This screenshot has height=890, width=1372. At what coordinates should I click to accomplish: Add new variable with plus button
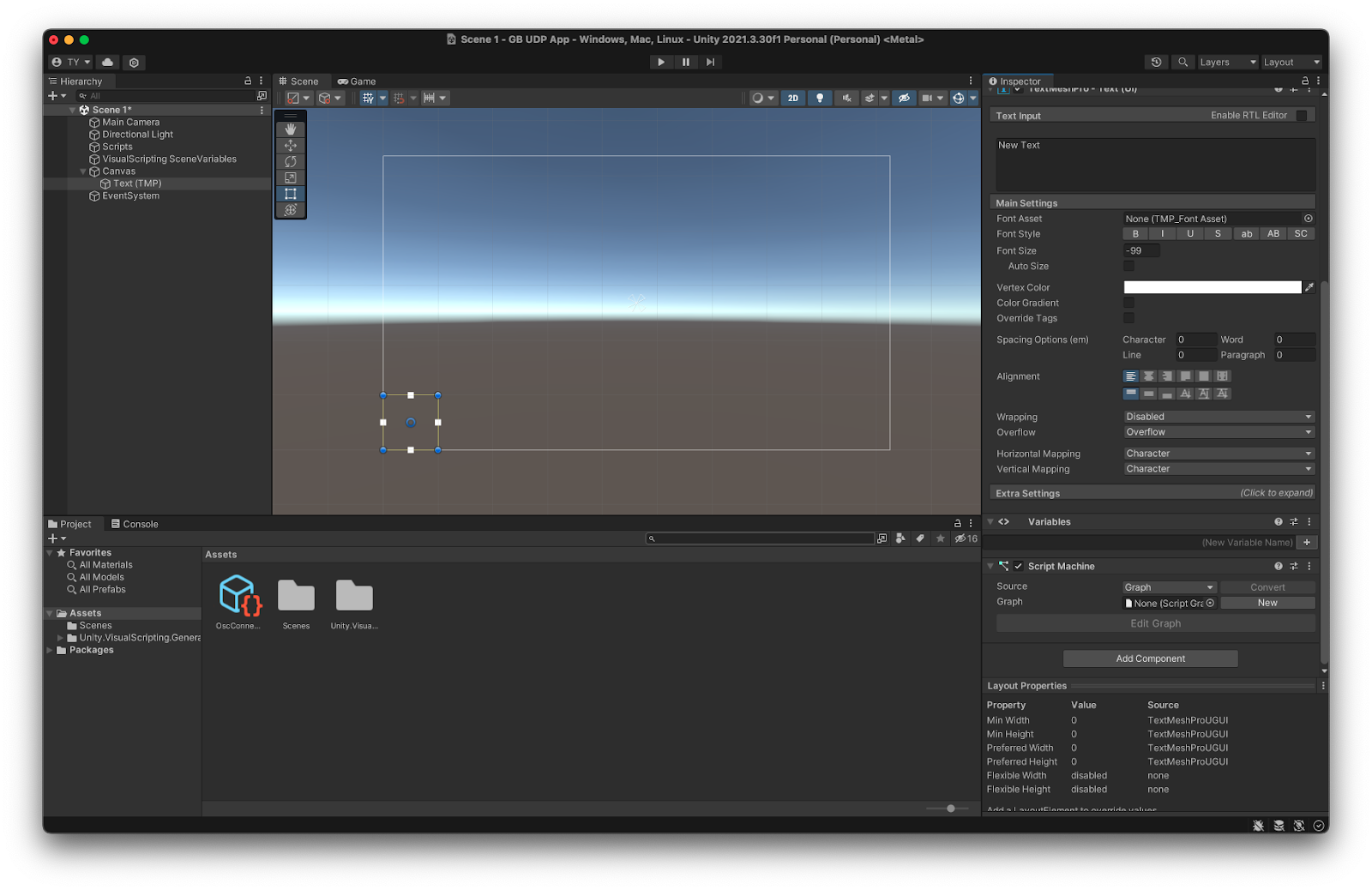(1307, 542)
